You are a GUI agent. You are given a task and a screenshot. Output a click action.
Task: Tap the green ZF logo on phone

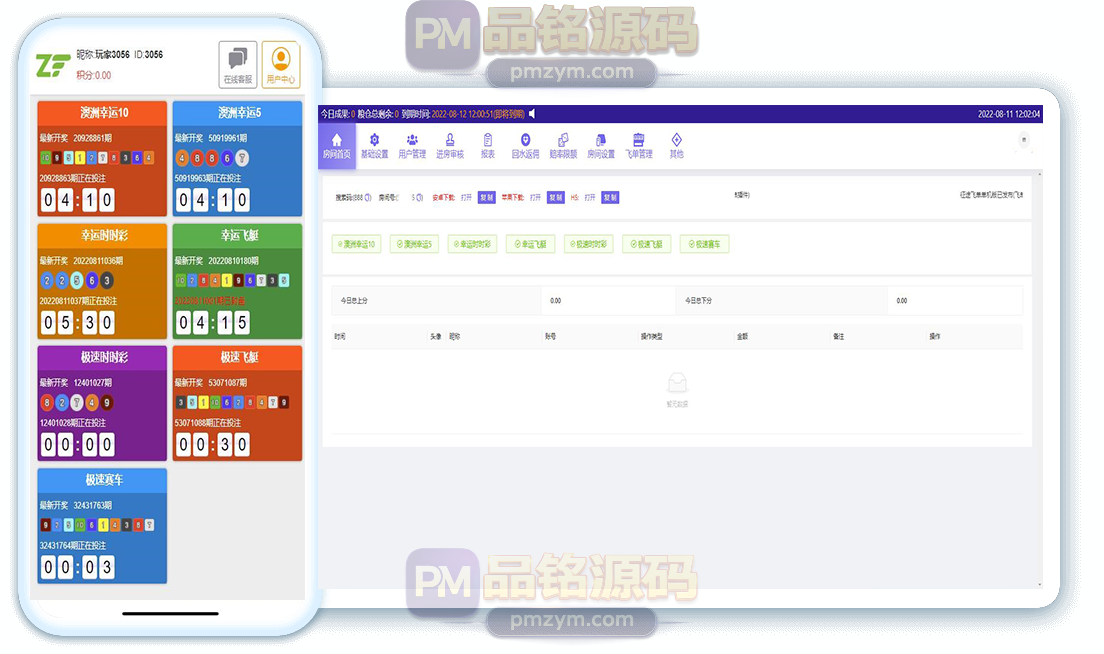pyautogui.click(x=53, y=65)
